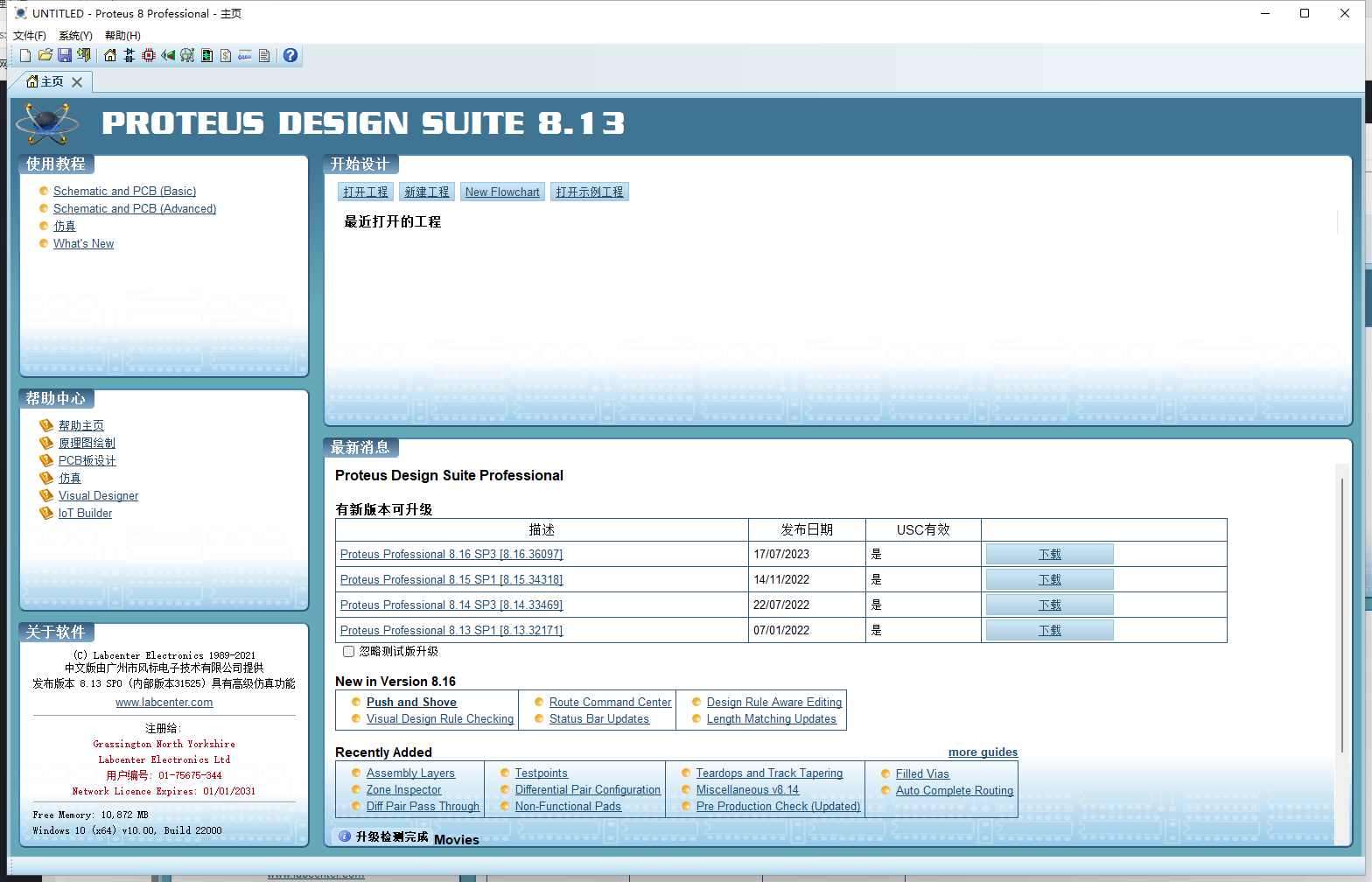This screenshot has width=1372, height=882.
Task: Click the more guides link
Action: [x=983, y=752]
